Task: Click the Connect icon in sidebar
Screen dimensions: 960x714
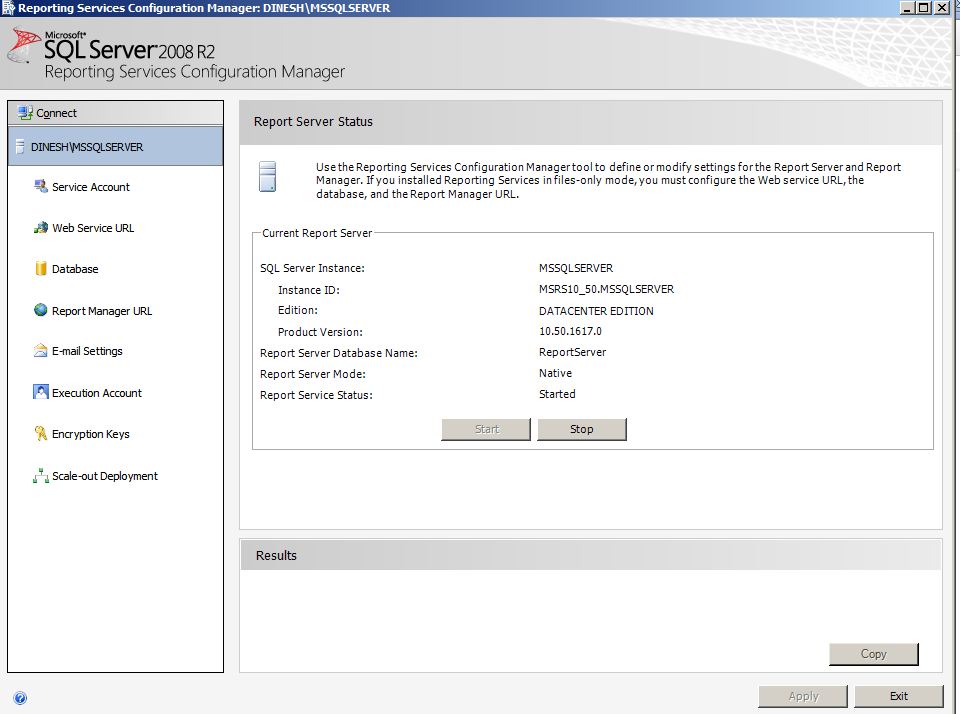Action: (25, 113)
